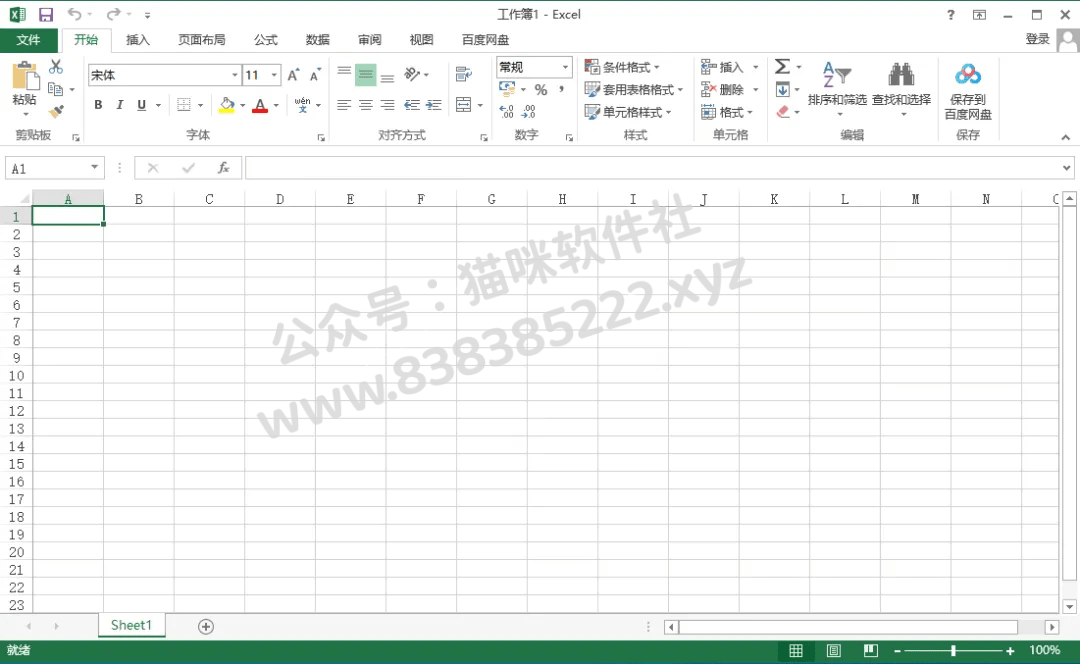Open the font size 11 dropdown

pos(274,74)
